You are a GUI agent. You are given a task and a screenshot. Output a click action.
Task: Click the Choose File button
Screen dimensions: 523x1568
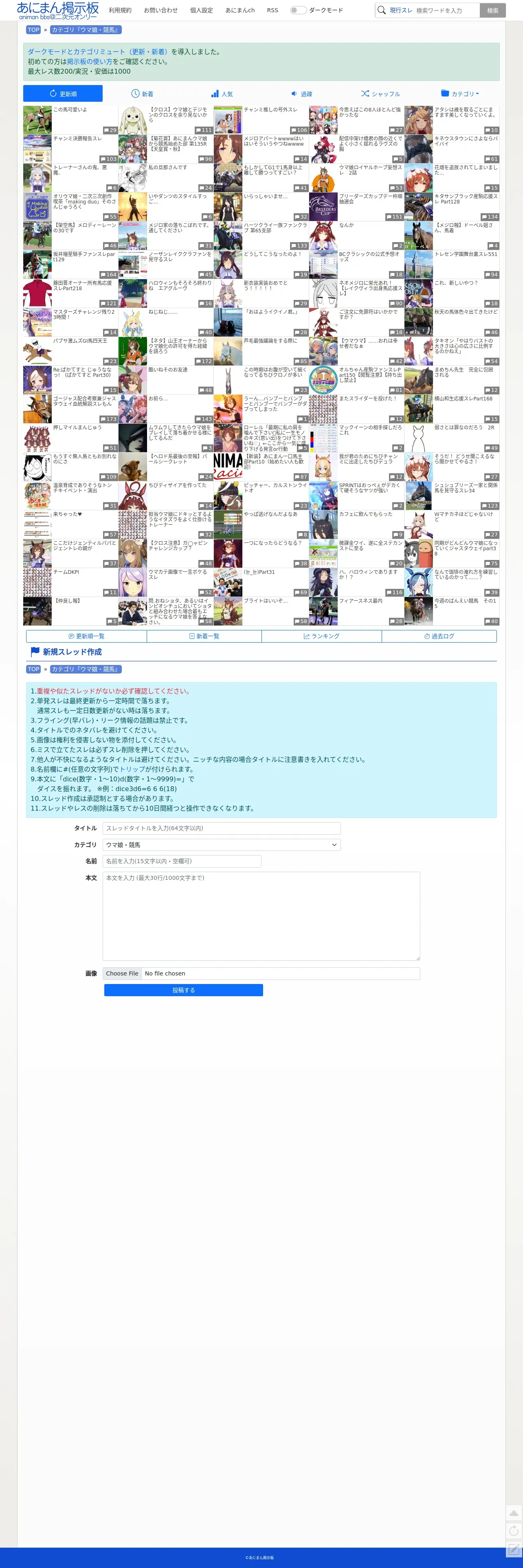(x=122, y=973)
